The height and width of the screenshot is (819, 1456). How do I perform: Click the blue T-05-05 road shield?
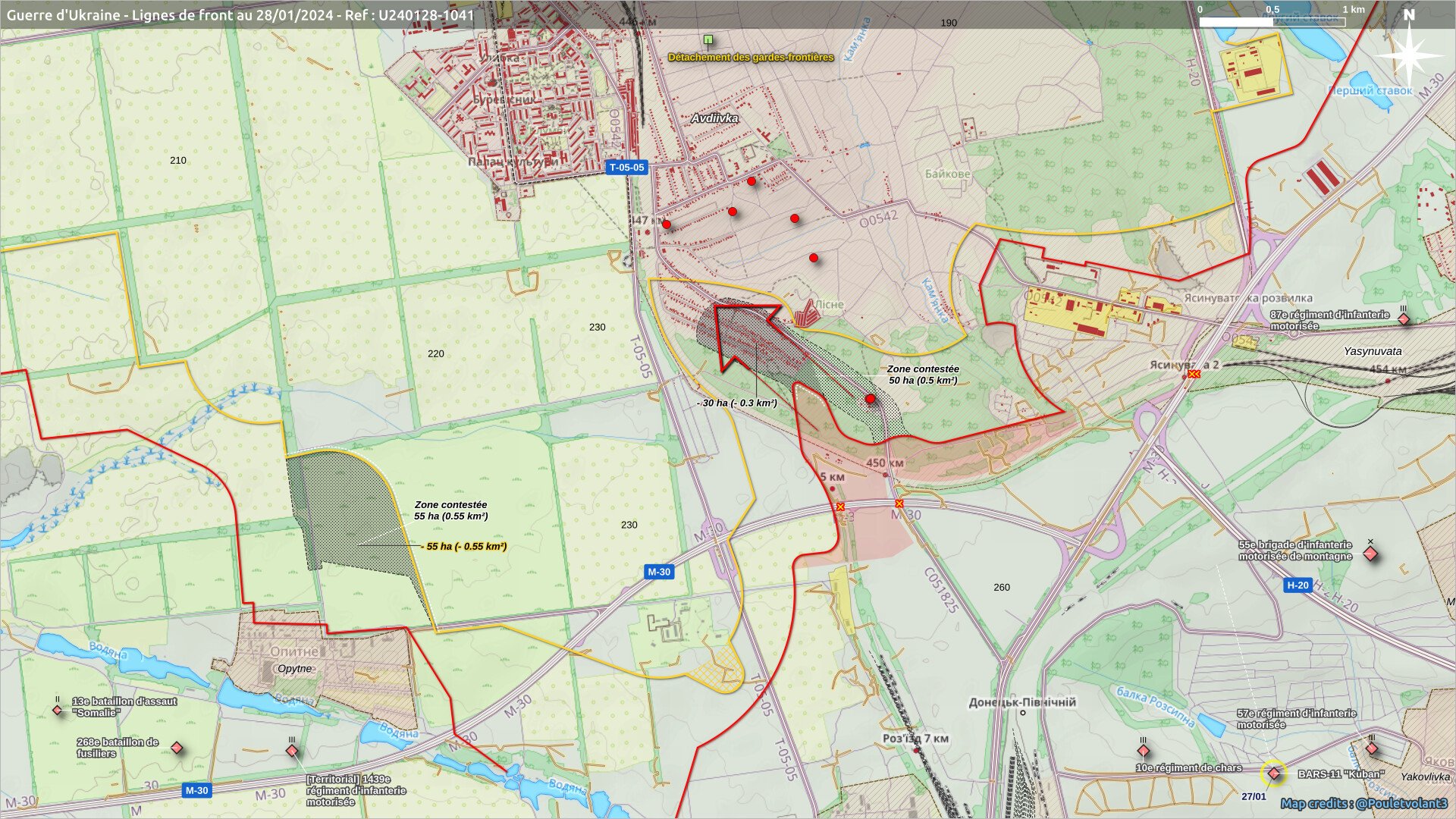pyautogui.click(x=627, y=168)
